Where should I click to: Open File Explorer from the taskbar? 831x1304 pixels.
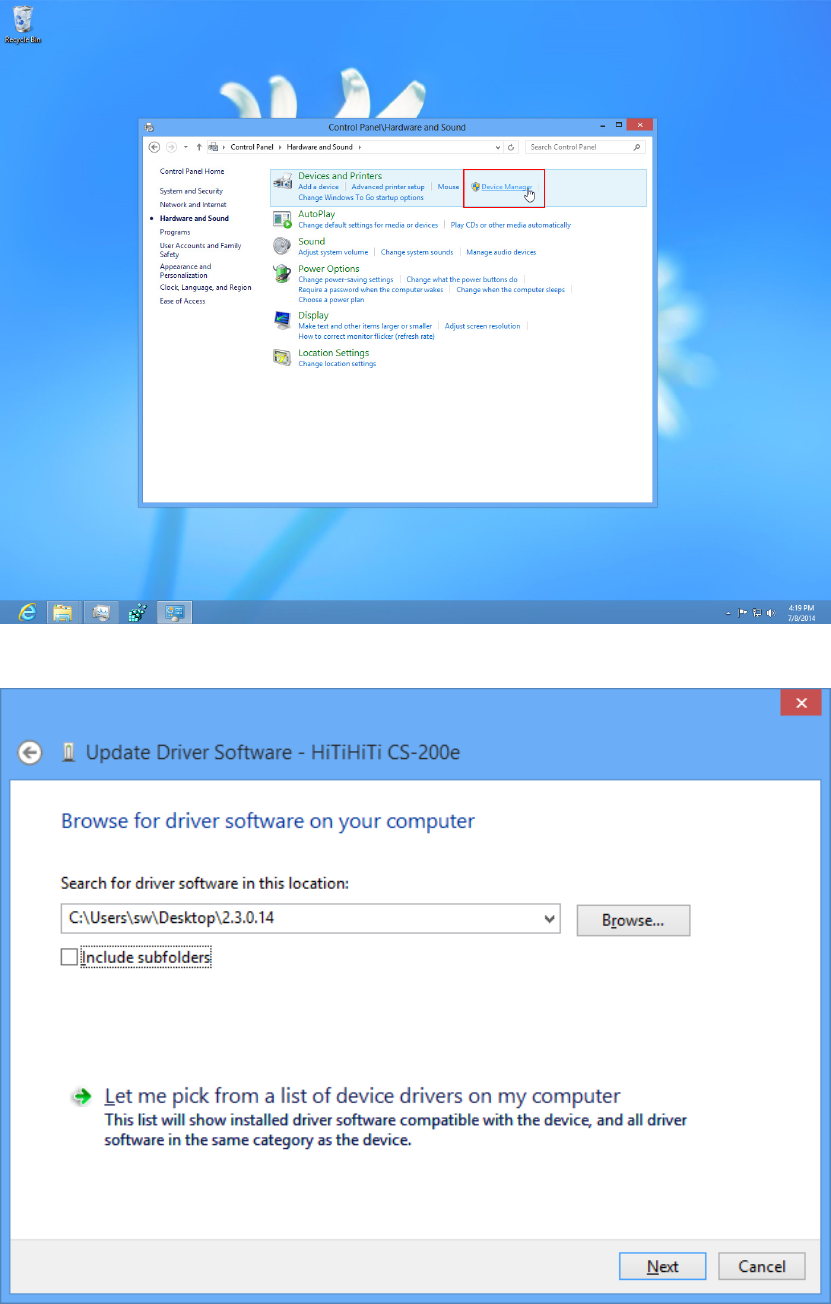(x=63, y=613)
